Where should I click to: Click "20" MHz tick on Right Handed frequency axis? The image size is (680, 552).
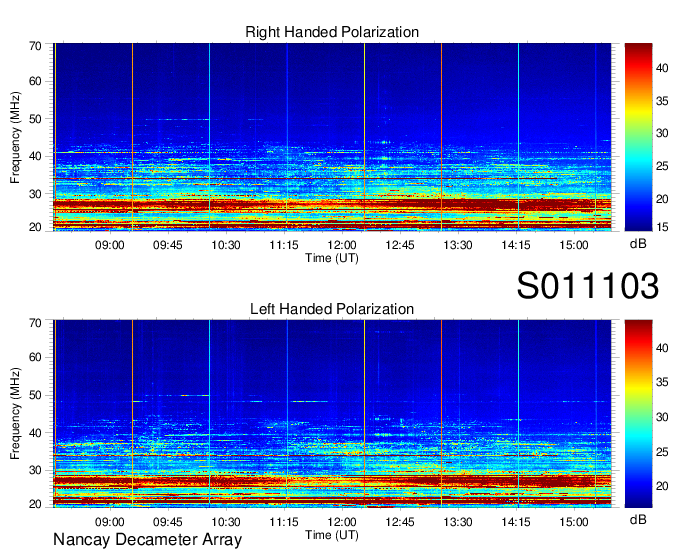35,227
